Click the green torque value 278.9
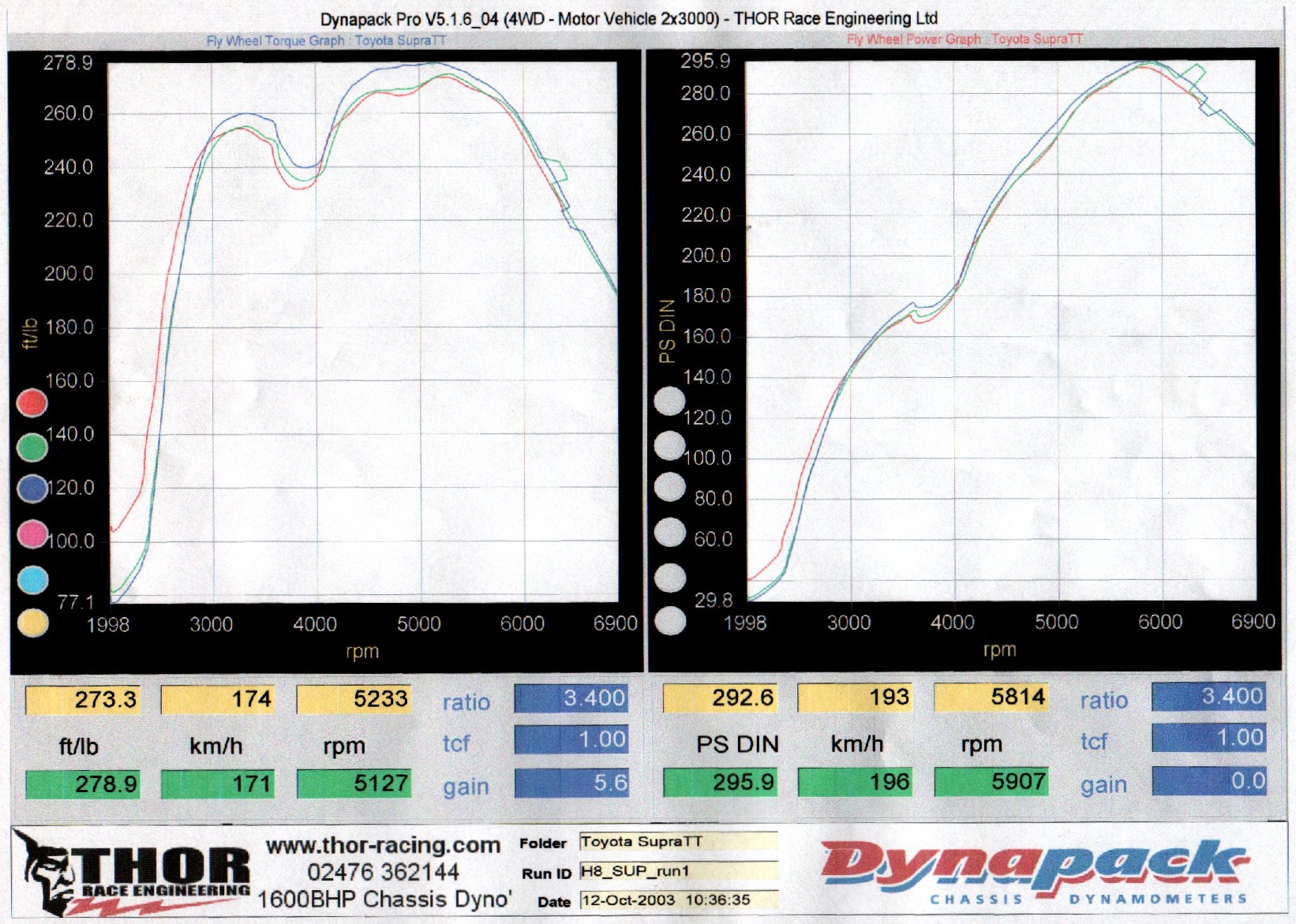1296x924 pixels. 83,784
